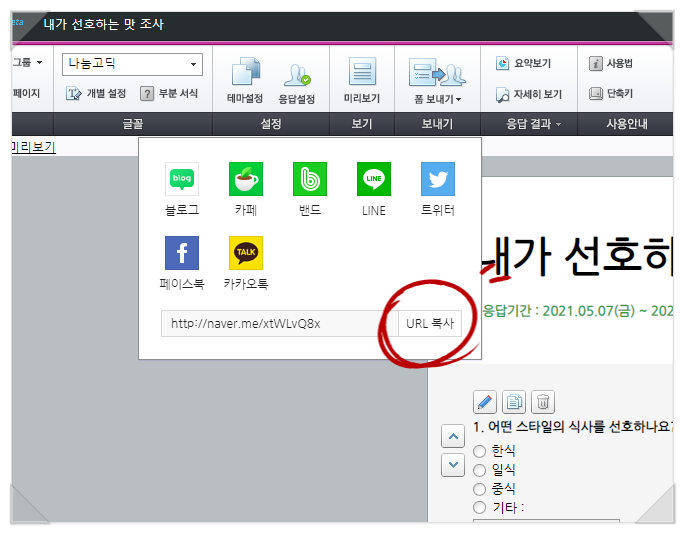
Task: Open 자세히 보기 detailed view
Action: point(529,94)
